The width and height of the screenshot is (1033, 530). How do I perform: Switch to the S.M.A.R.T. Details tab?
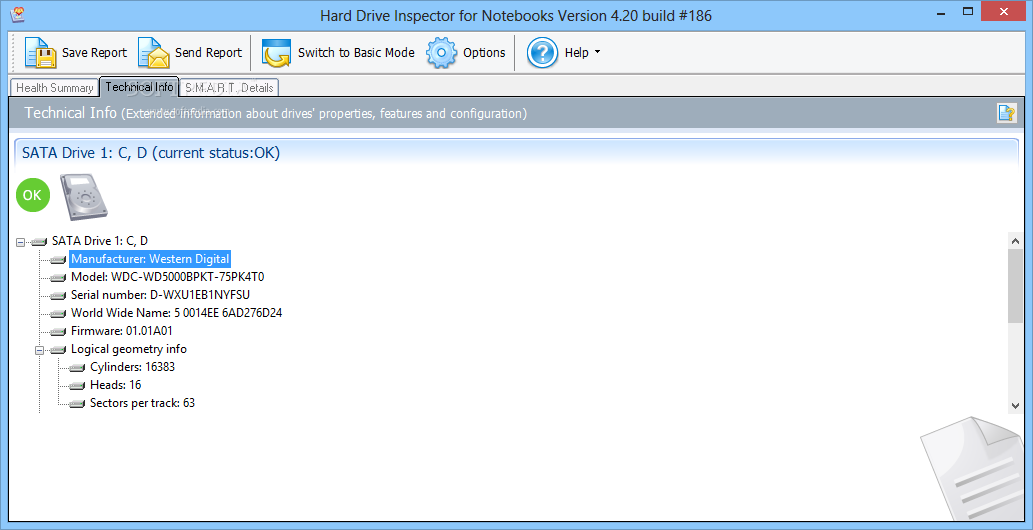(229, 88)
